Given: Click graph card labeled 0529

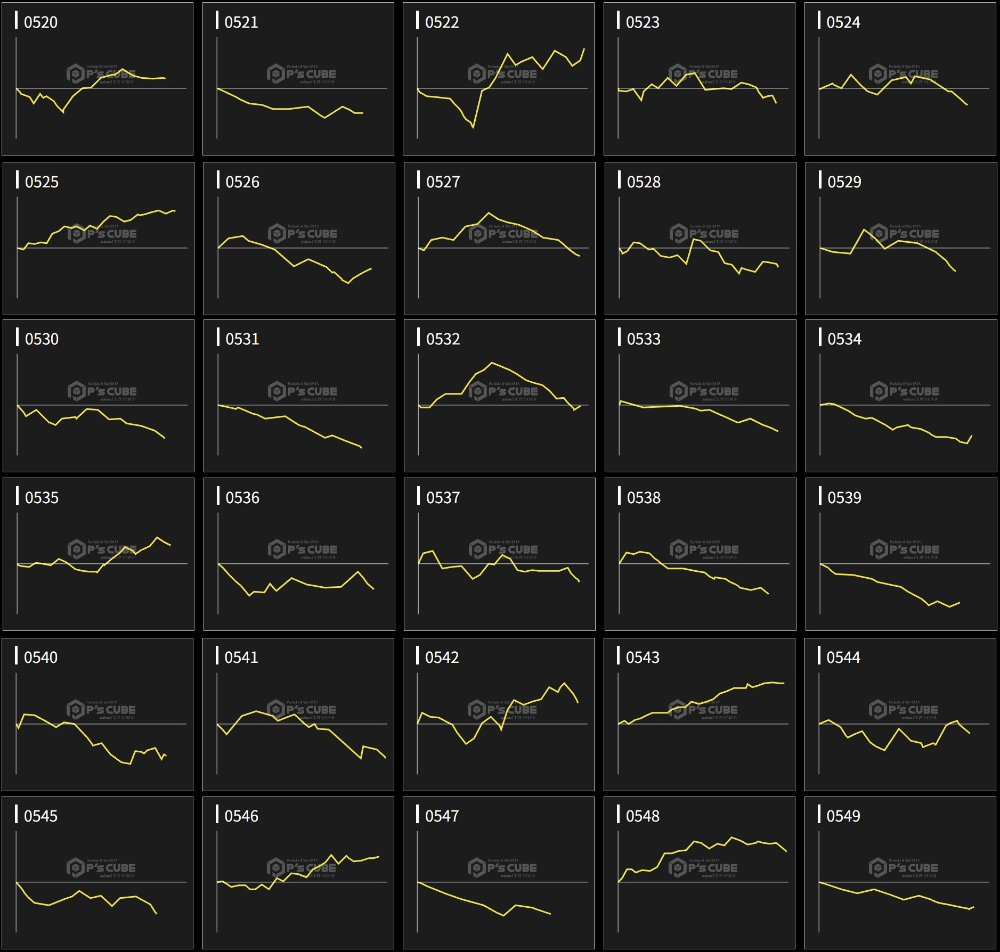Looking at the screenshot, I should click(900, 238).
